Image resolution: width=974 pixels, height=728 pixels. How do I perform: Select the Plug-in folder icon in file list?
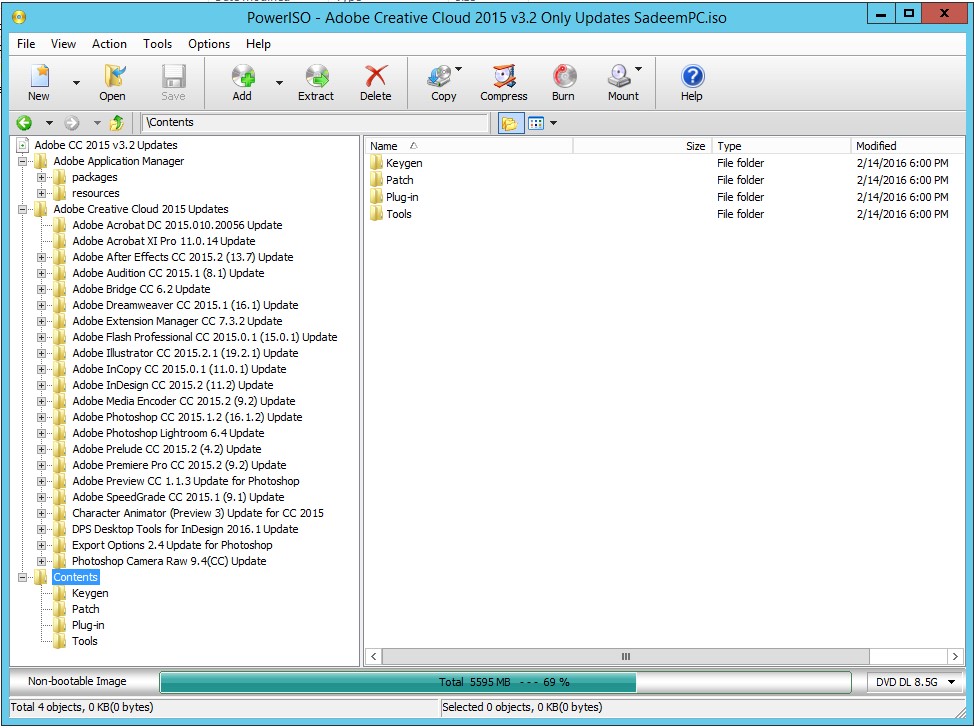[x=376, y=197]
